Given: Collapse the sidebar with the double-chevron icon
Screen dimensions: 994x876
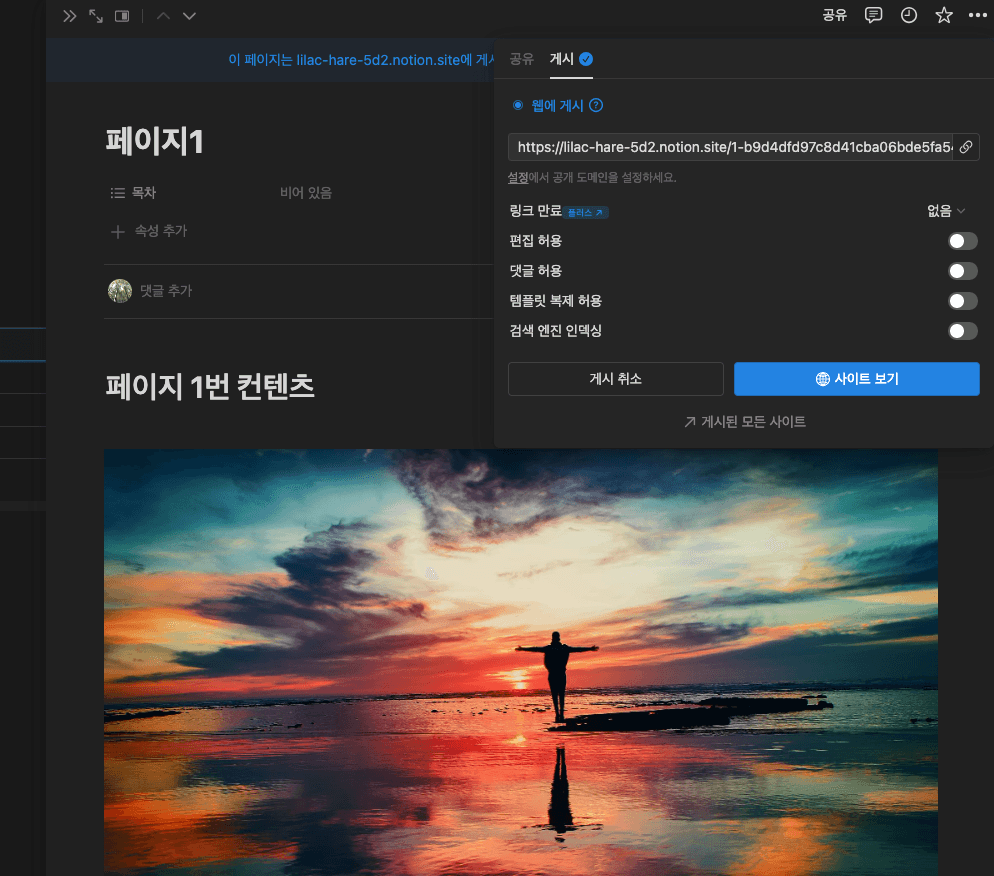Looking at the screenshot, I should coord(69,15).
